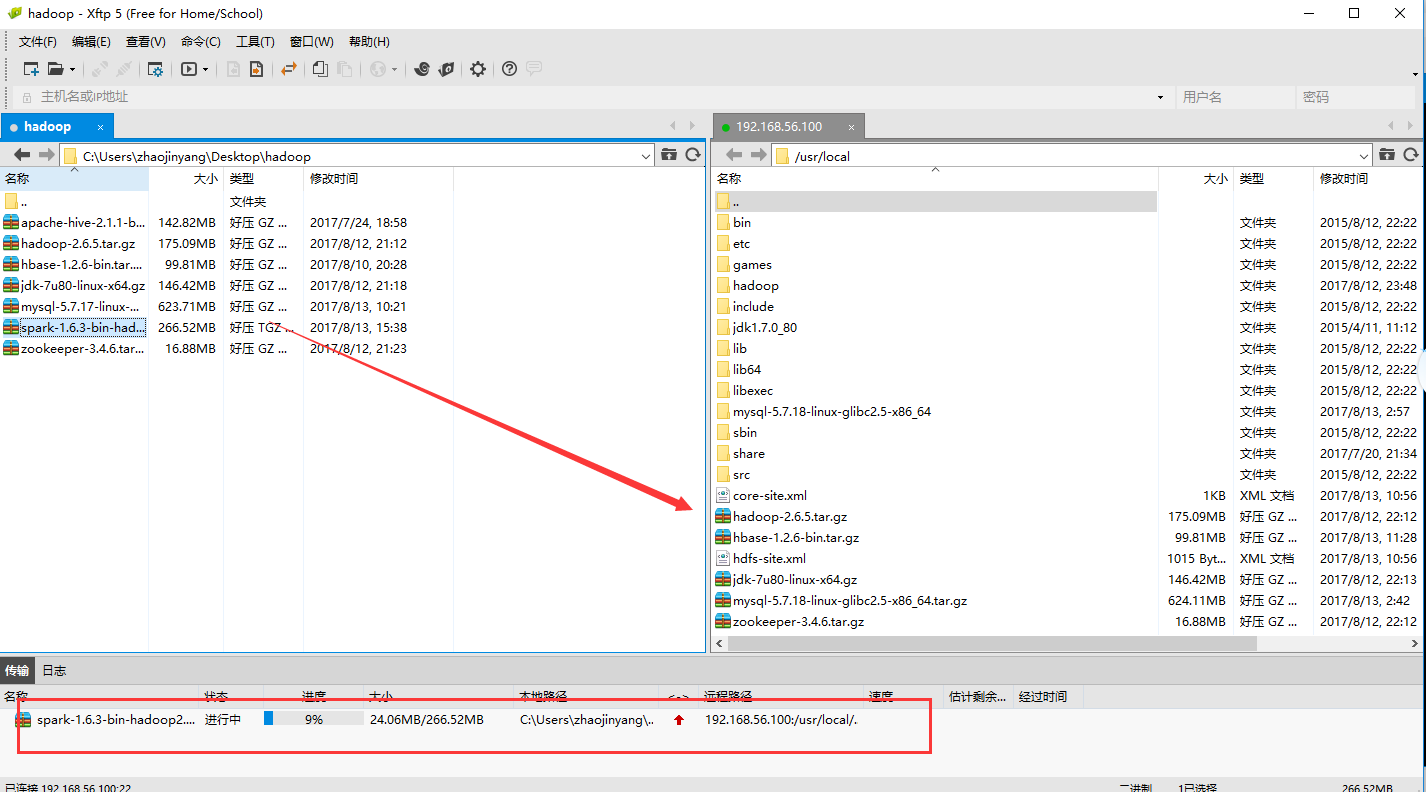This screenshot has height=792, width=1426.
Task: Go to parent folder in local pane
Action: click(669, 155)
